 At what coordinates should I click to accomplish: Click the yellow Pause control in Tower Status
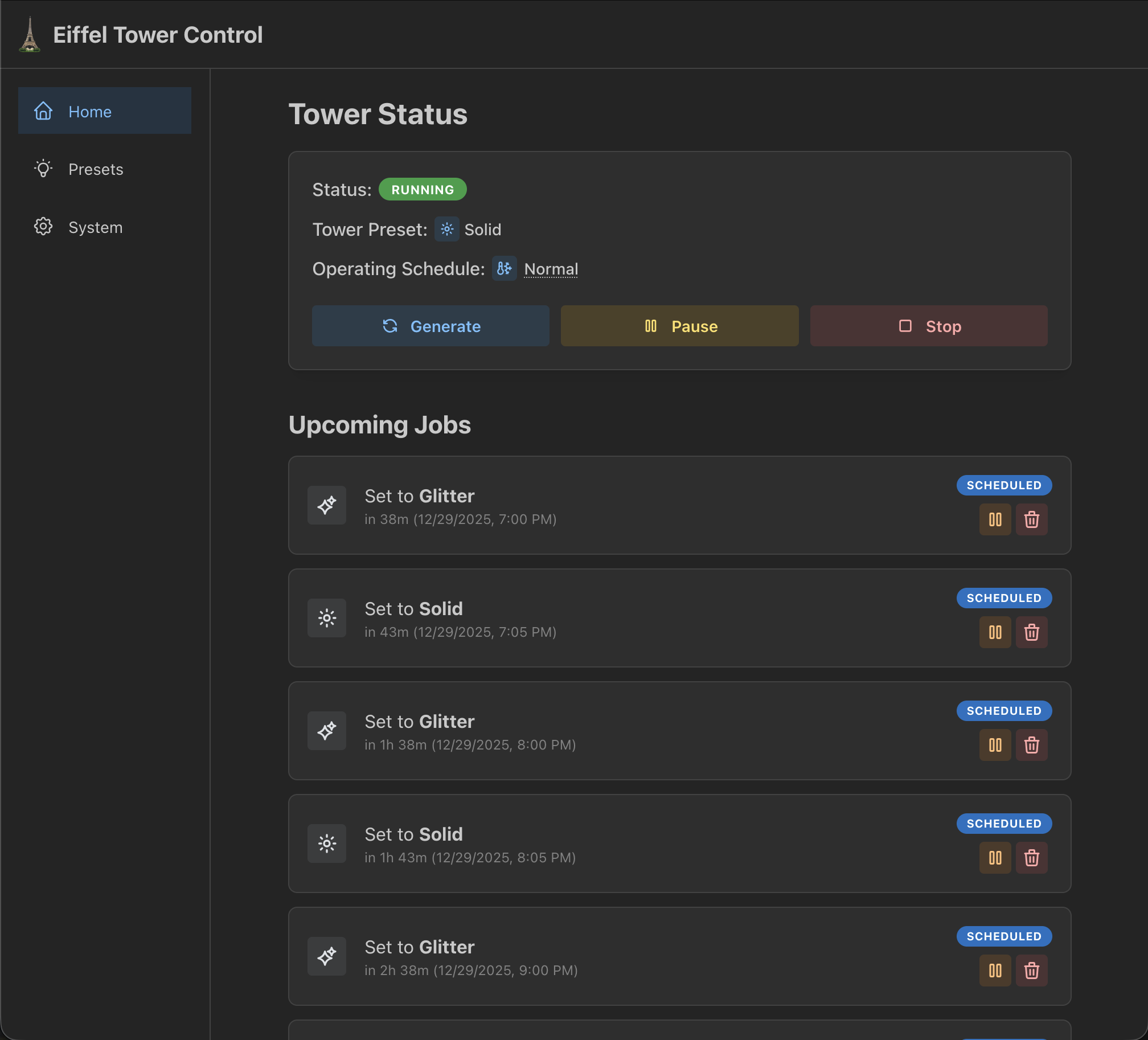(679, 326)
